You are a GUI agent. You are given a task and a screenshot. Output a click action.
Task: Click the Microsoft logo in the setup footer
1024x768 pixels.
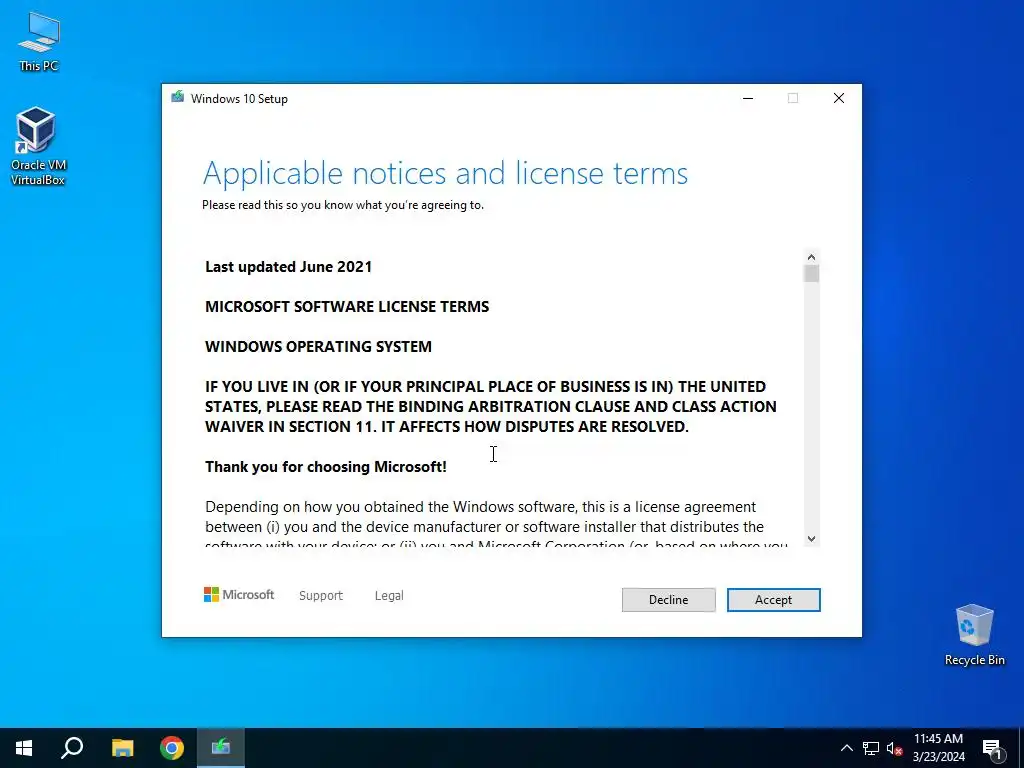pyautogui.click(x=239, y=595)
